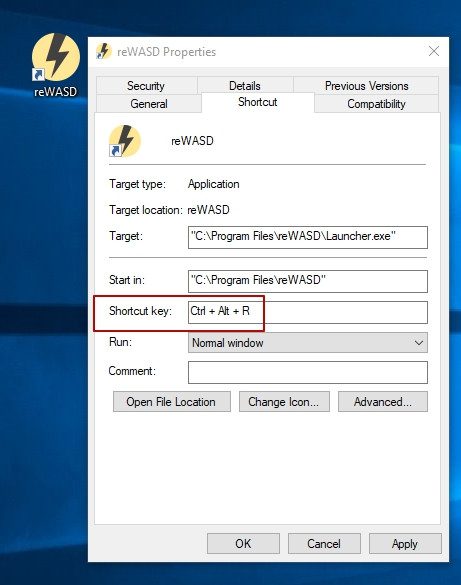
Task: Go to the Previous Versions tab
Action: coord(366,86)
